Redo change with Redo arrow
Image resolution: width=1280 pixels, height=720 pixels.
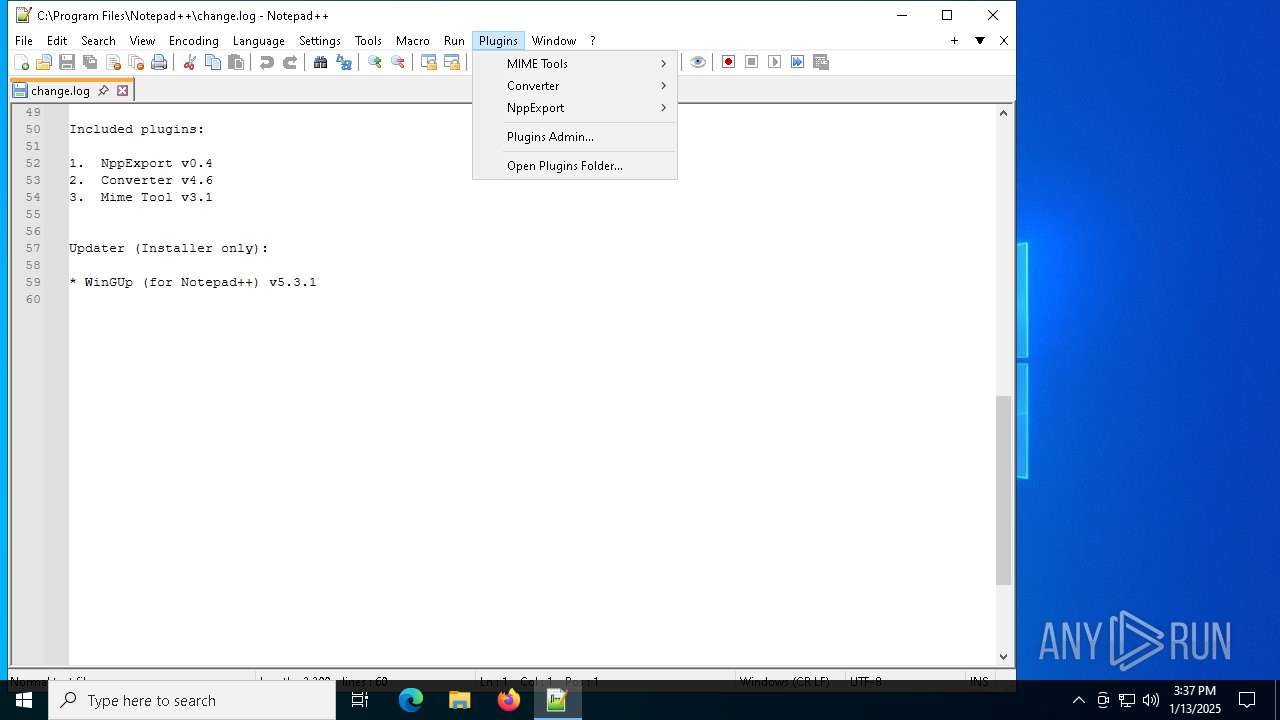(x=290, y=62)
